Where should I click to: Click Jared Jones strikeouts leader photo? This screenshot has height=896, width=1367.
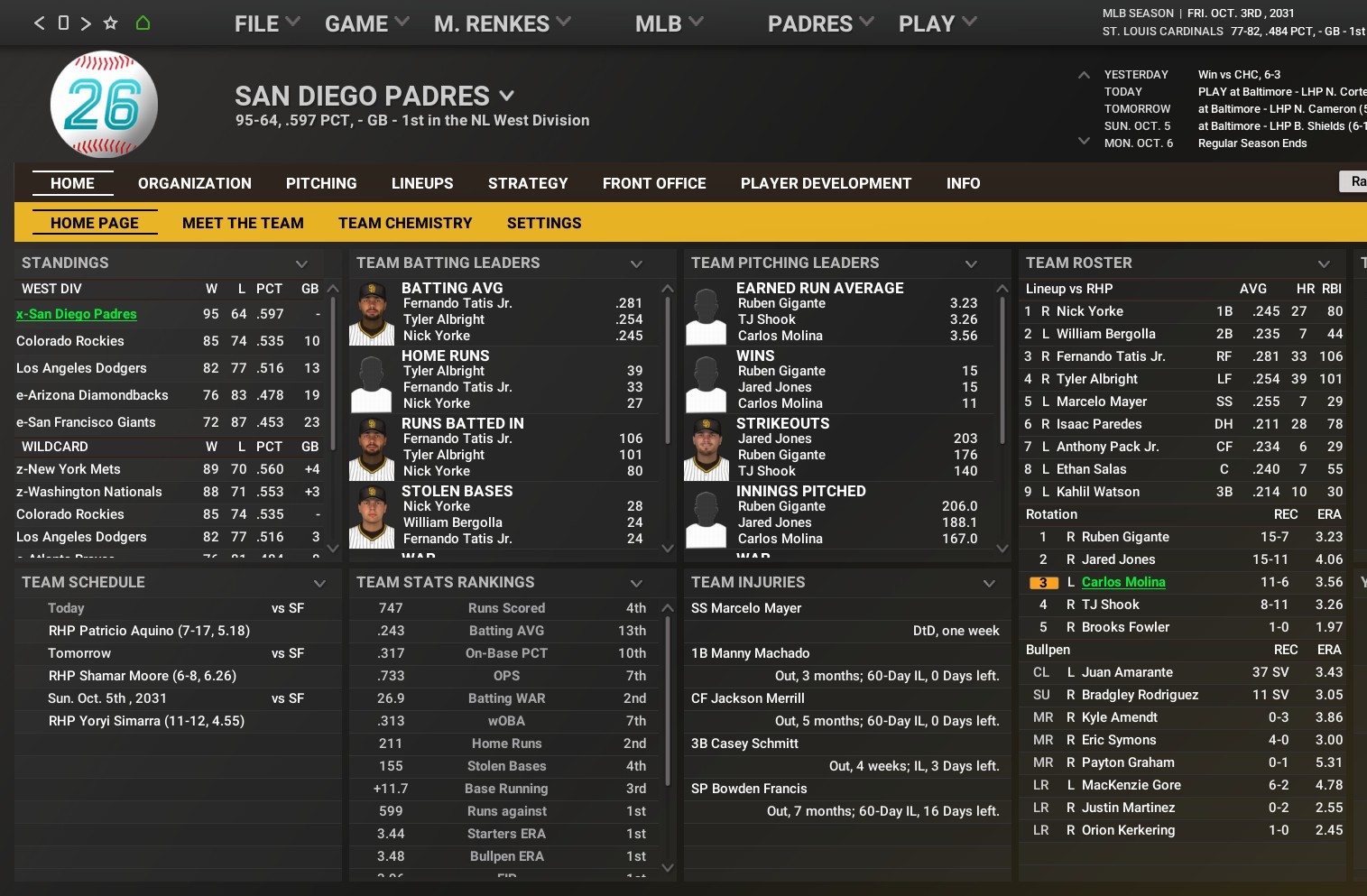(707, 448)
